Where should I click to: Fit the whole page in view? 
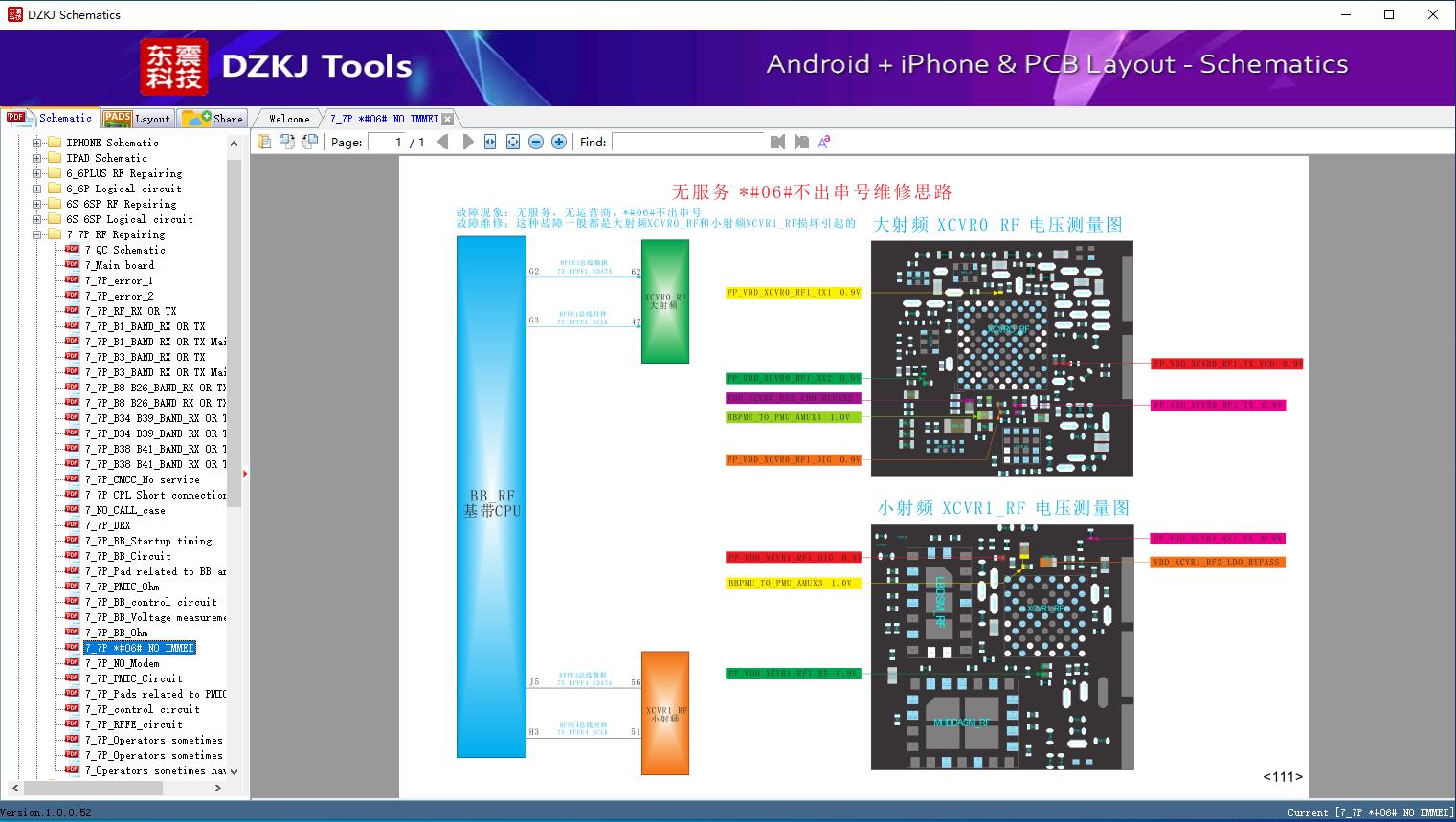coord(513,142)
